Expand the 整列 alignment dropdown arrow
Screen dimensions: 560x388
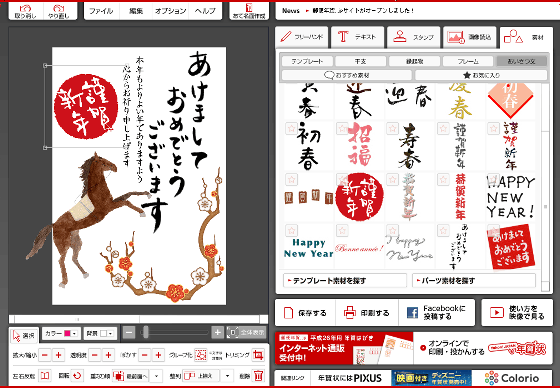coord(227,376)
